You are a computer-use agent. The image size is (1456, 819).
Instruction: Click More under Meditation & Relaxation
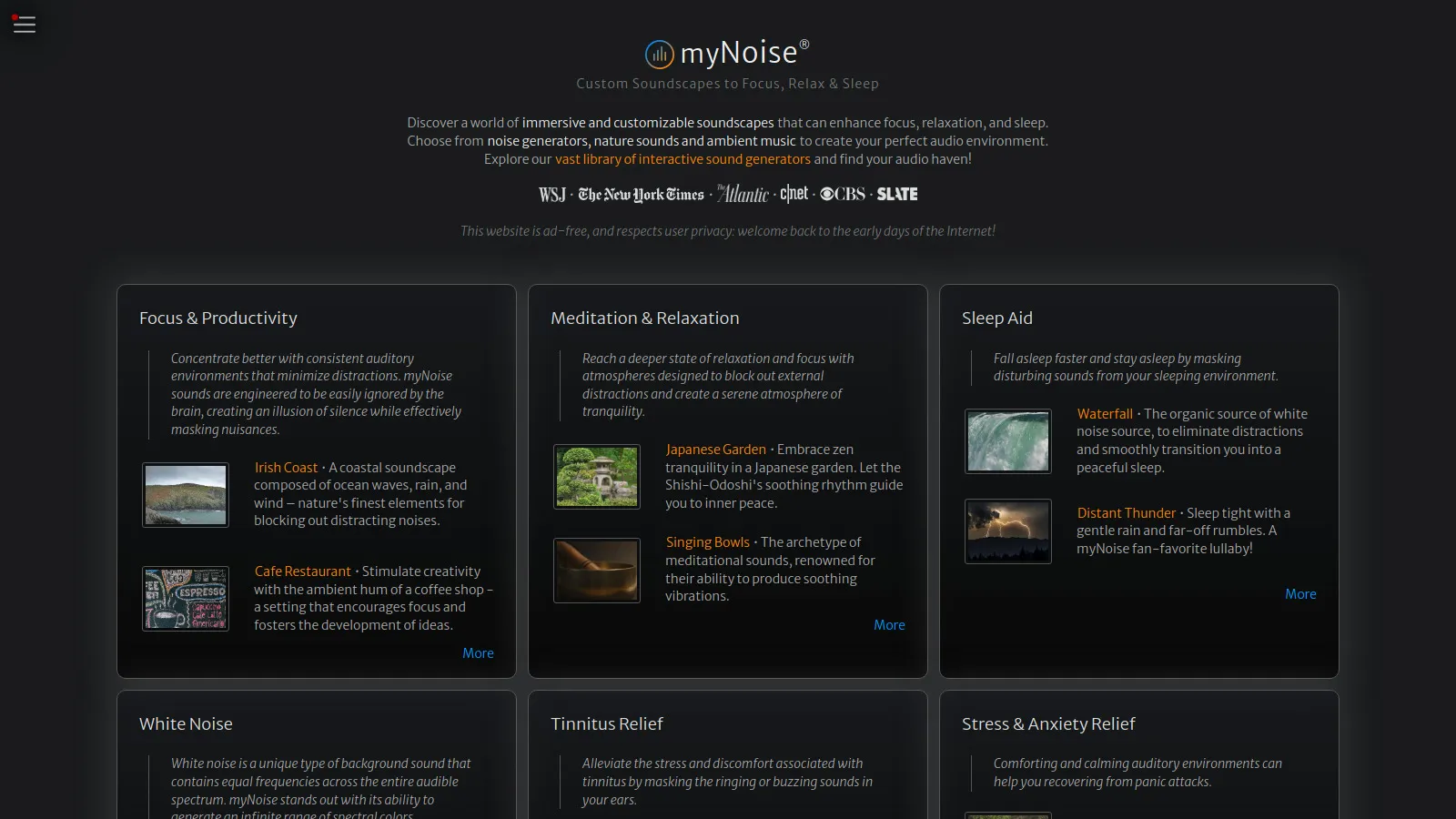pos(889,624)
